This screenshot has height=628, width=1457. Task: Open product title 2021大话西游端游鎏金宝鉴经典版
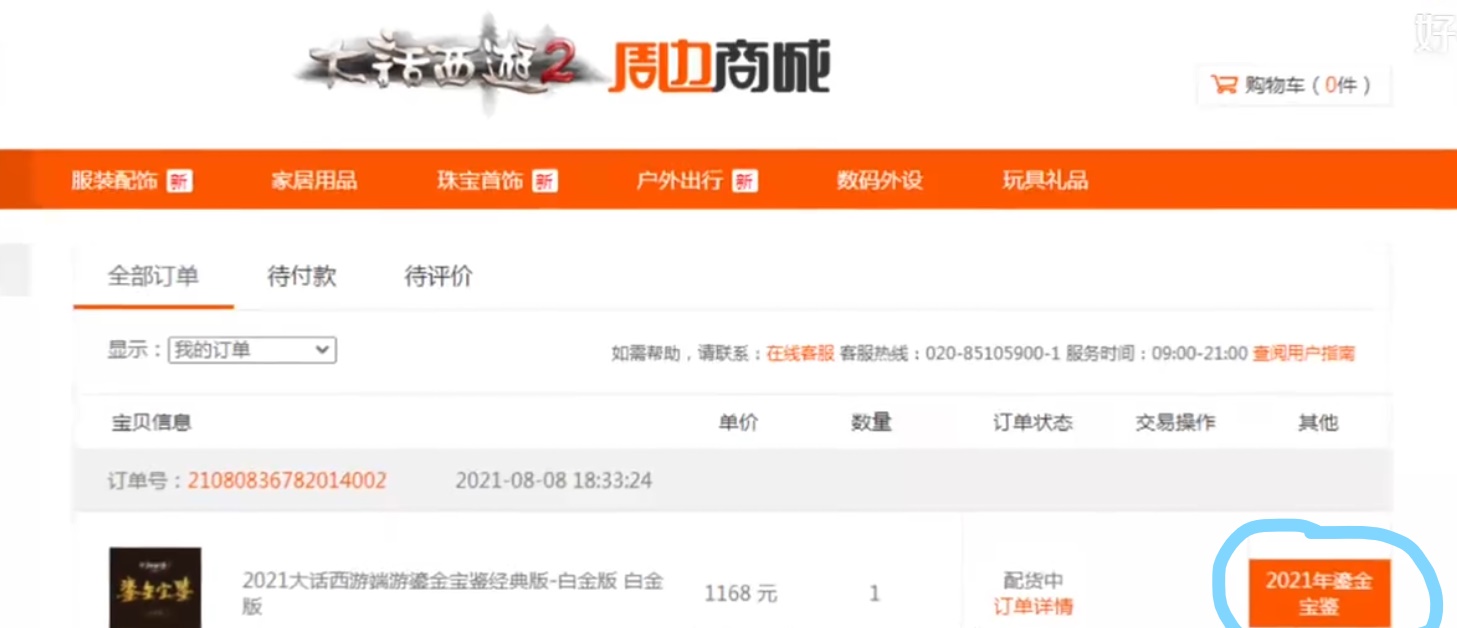click(x=452, y=593)
